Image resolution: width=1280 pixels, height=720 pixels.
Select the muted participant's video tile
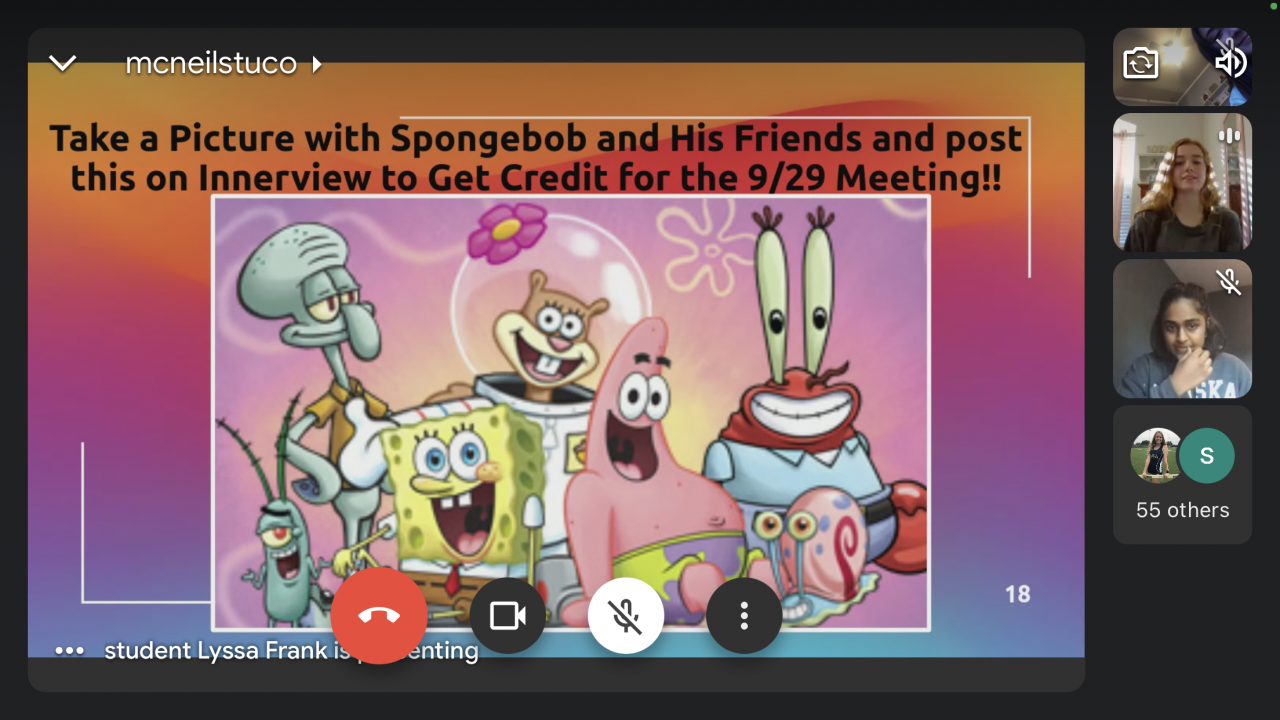coord(1182,329)
